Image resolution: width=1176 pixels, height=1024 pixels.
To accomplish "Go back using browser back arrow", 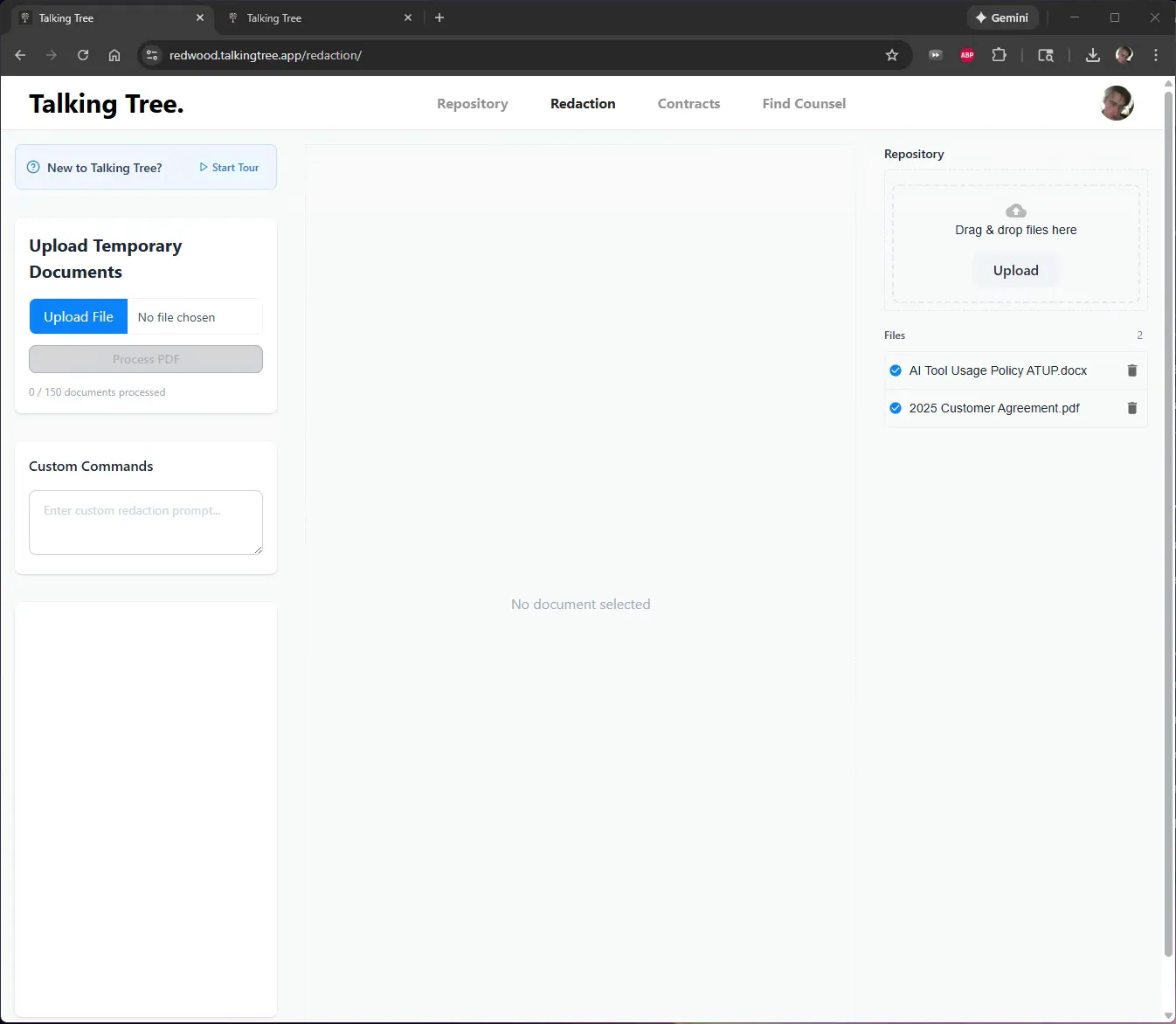I will coord(20,55).
